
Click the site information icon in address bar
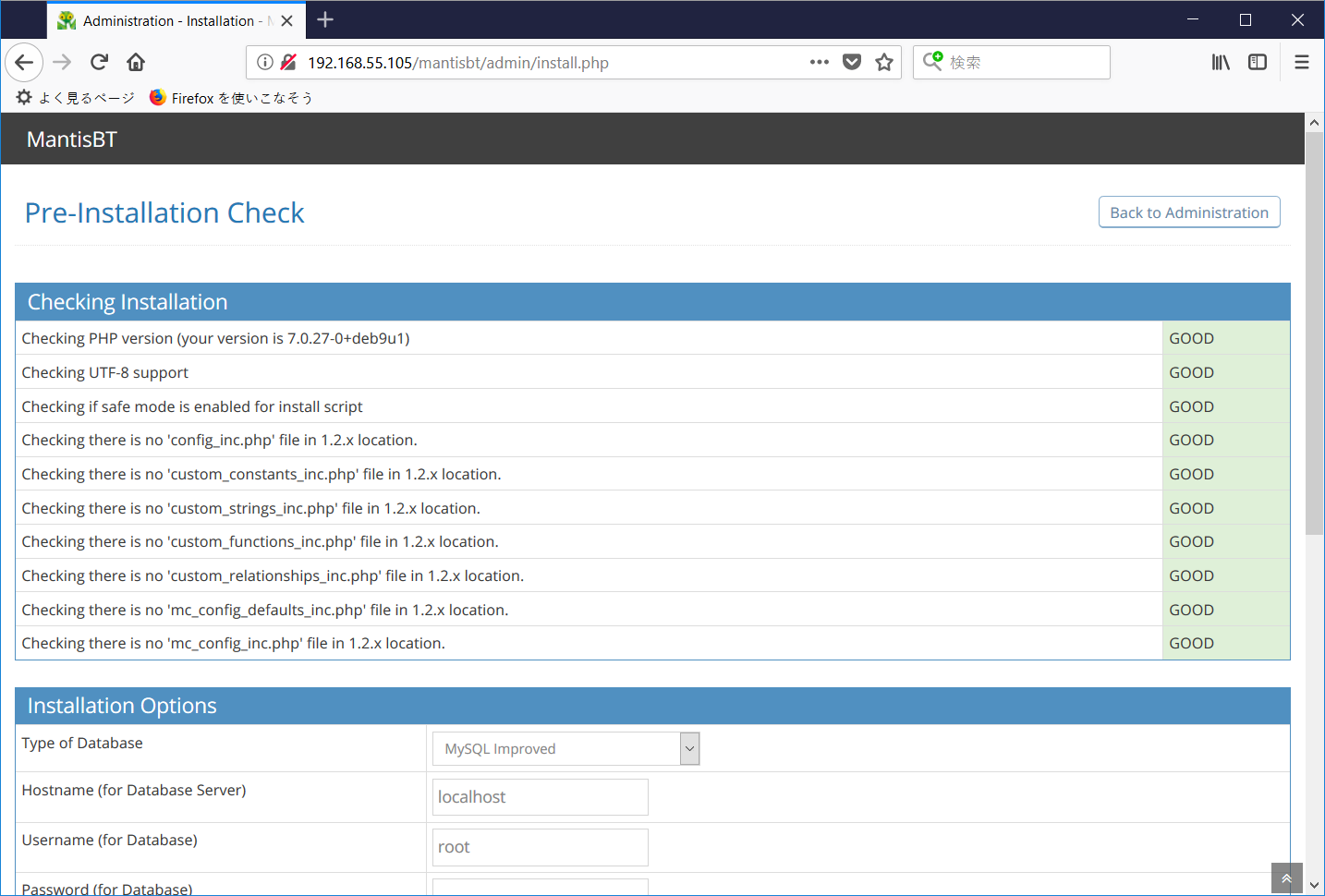pos(265,62)
